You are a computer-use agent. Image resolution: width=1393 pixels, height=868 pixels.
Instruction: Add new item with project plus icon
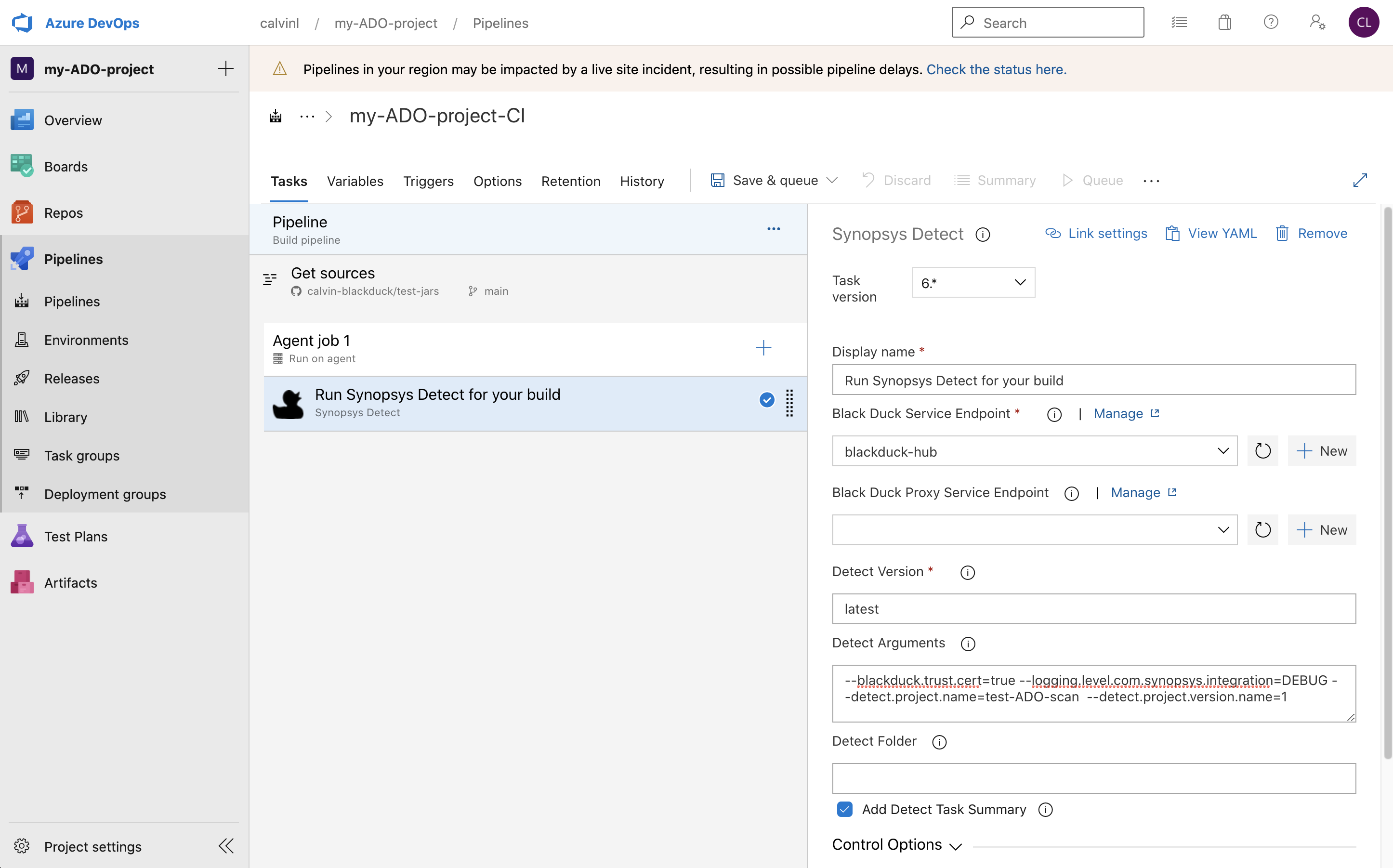pyautogui.click(x=225, y=69)
